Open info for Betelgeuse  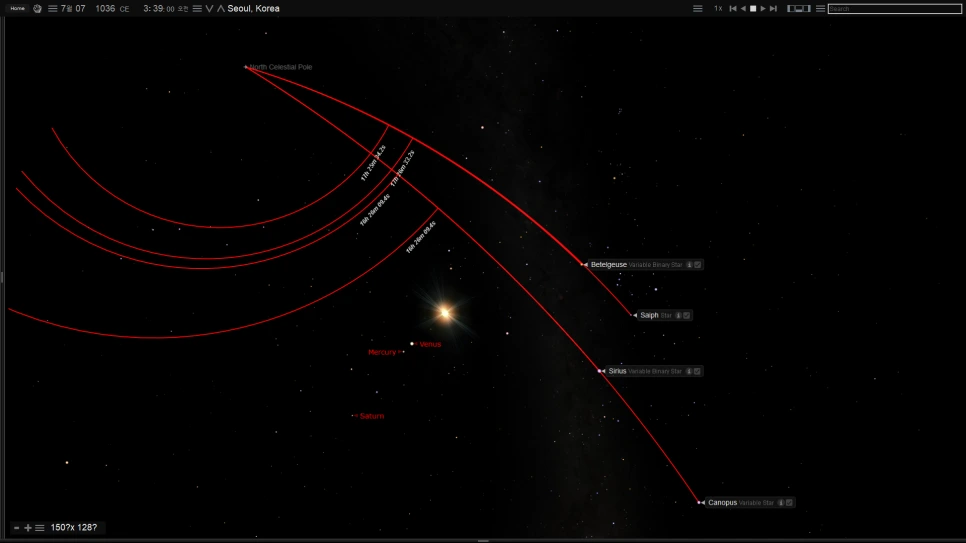[689, 265]
